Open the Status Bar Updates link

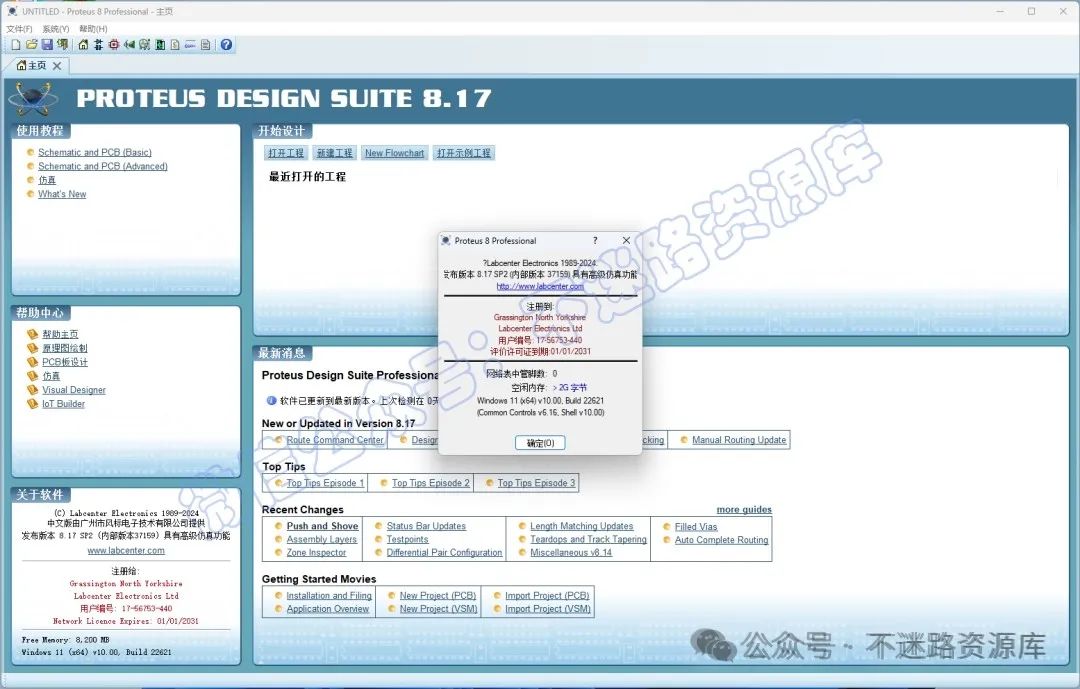pos(426,526)
